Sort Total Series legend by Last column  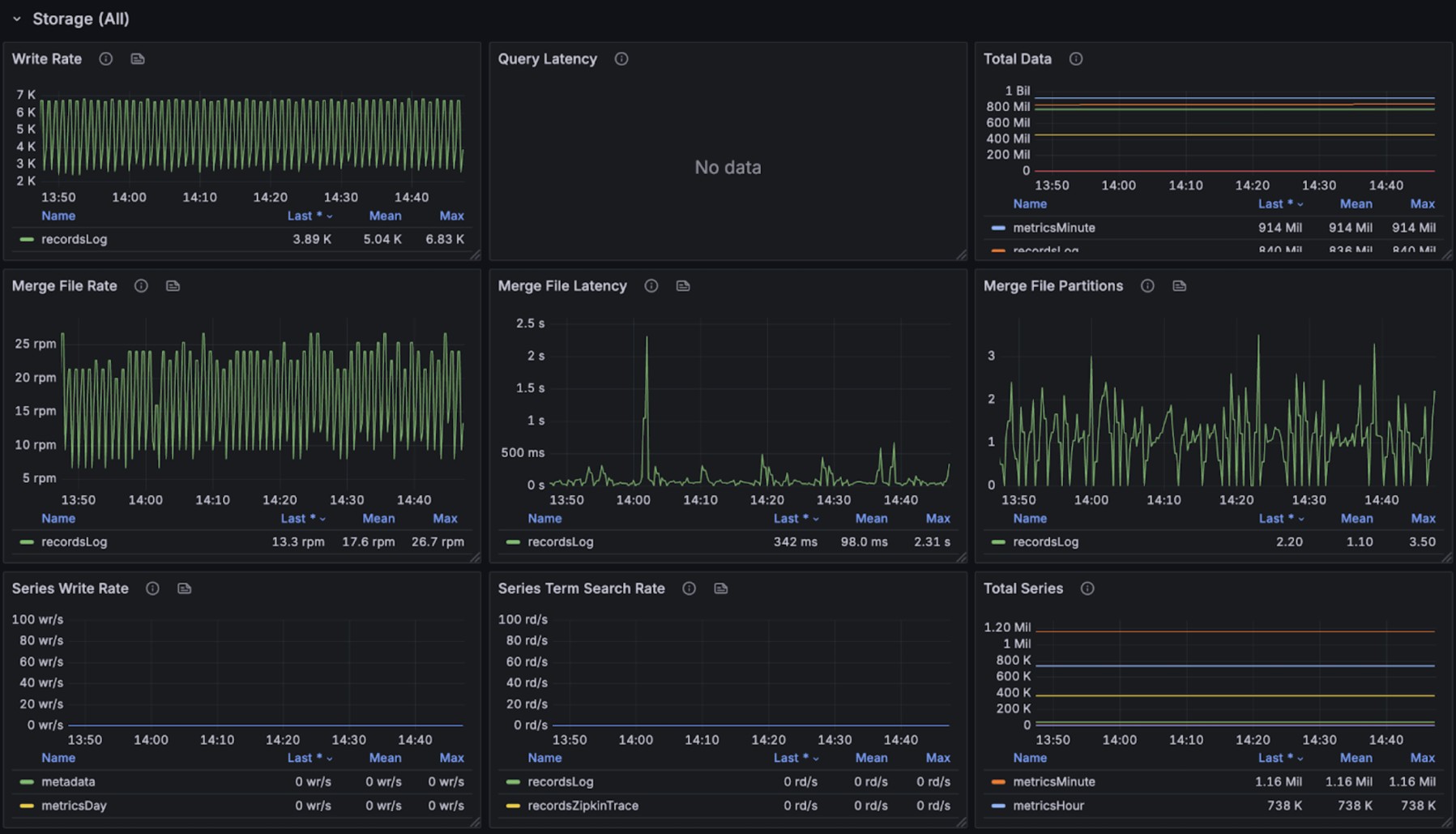(1270, 758)
